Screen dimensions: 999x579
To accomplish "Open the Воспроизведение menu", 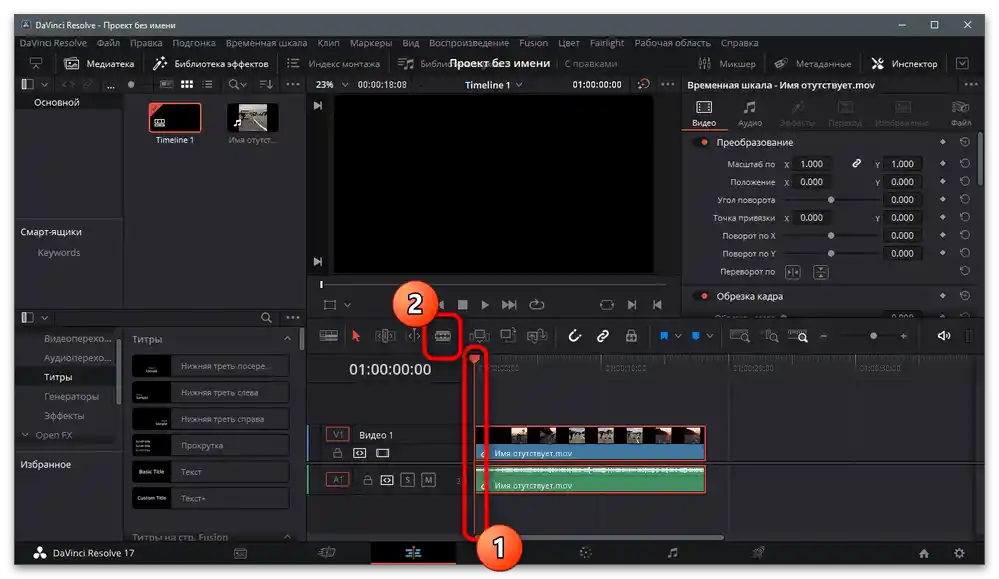I will coord(469,43).
